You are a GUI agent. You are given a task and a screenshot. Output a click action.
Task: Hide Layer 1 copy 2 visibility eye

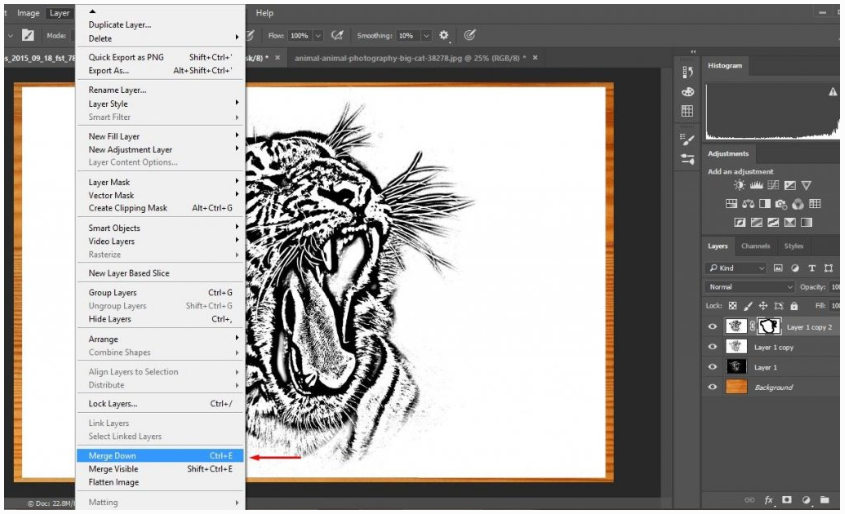coord(712,327)
